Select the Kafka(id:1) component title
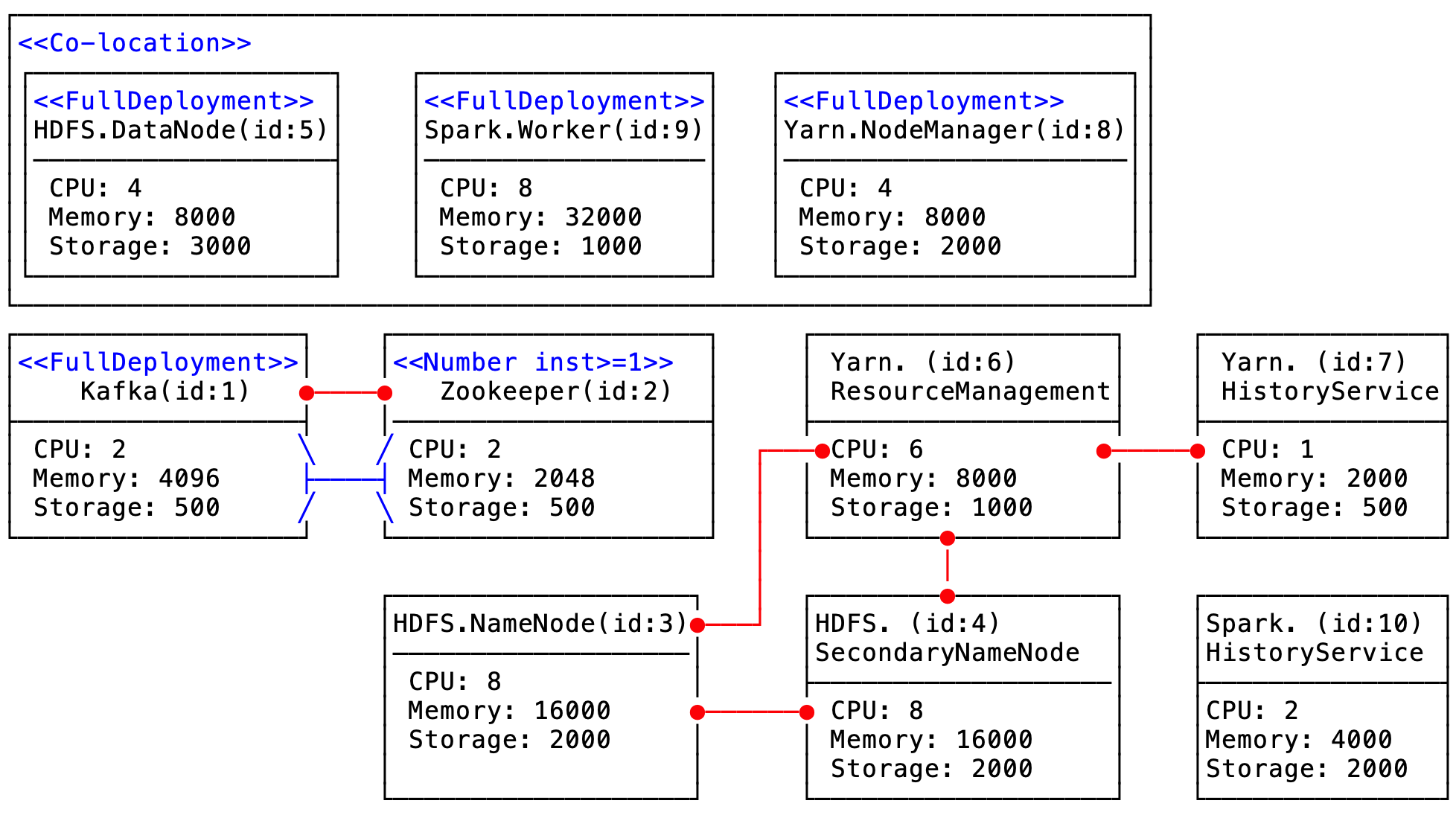Screen dimensions: 1456x815 coord(165,391)
